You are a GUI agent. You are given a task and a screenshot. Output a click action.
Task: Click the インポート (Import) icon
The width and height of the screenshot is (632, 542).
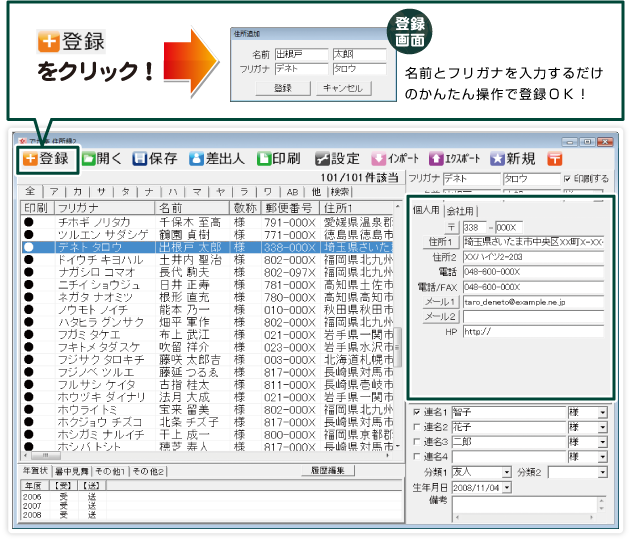pos(395,159)
